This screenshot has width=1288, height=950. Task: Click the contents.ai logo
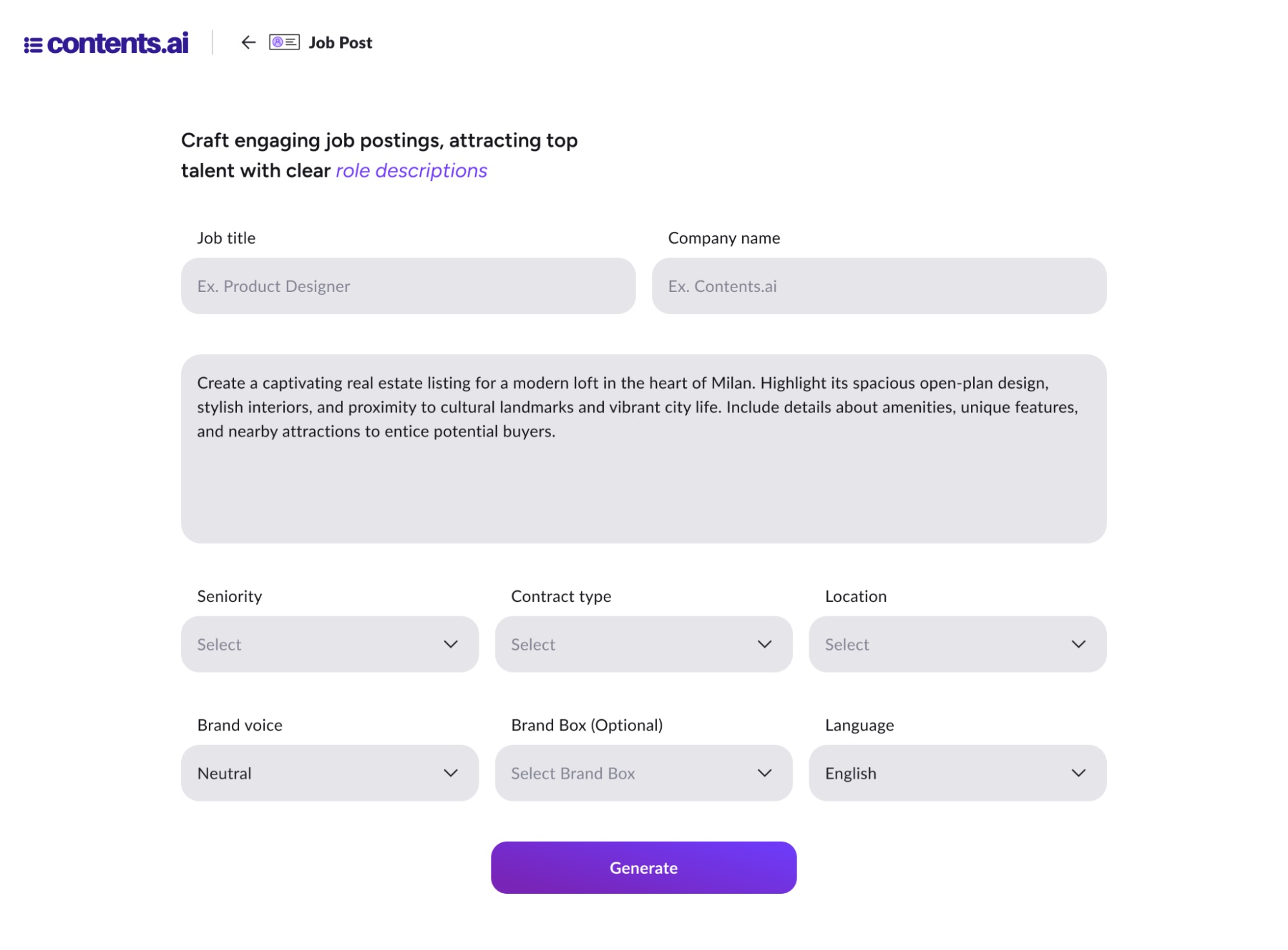[106, 43]
